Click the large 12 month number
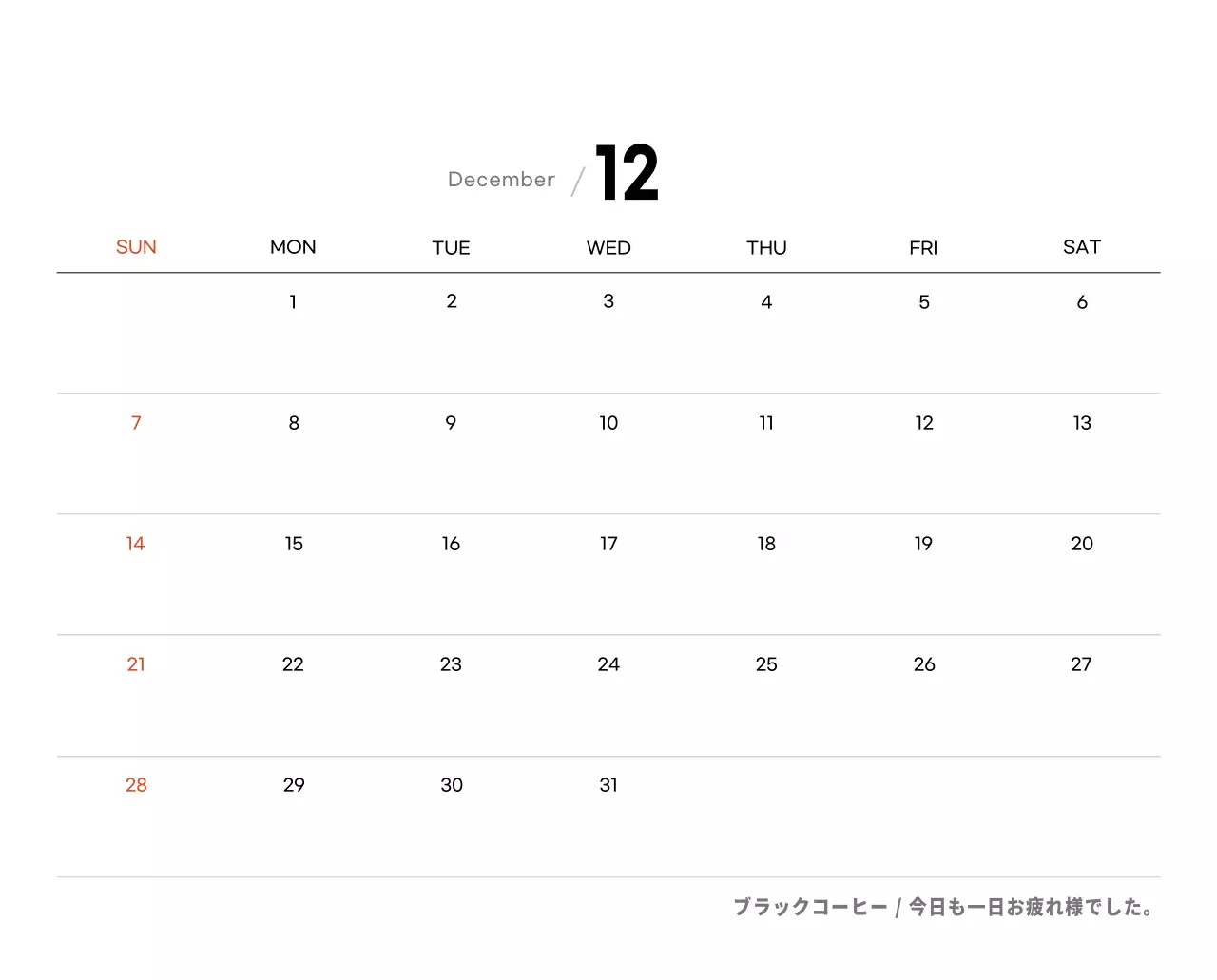 (x=627, y=173)
